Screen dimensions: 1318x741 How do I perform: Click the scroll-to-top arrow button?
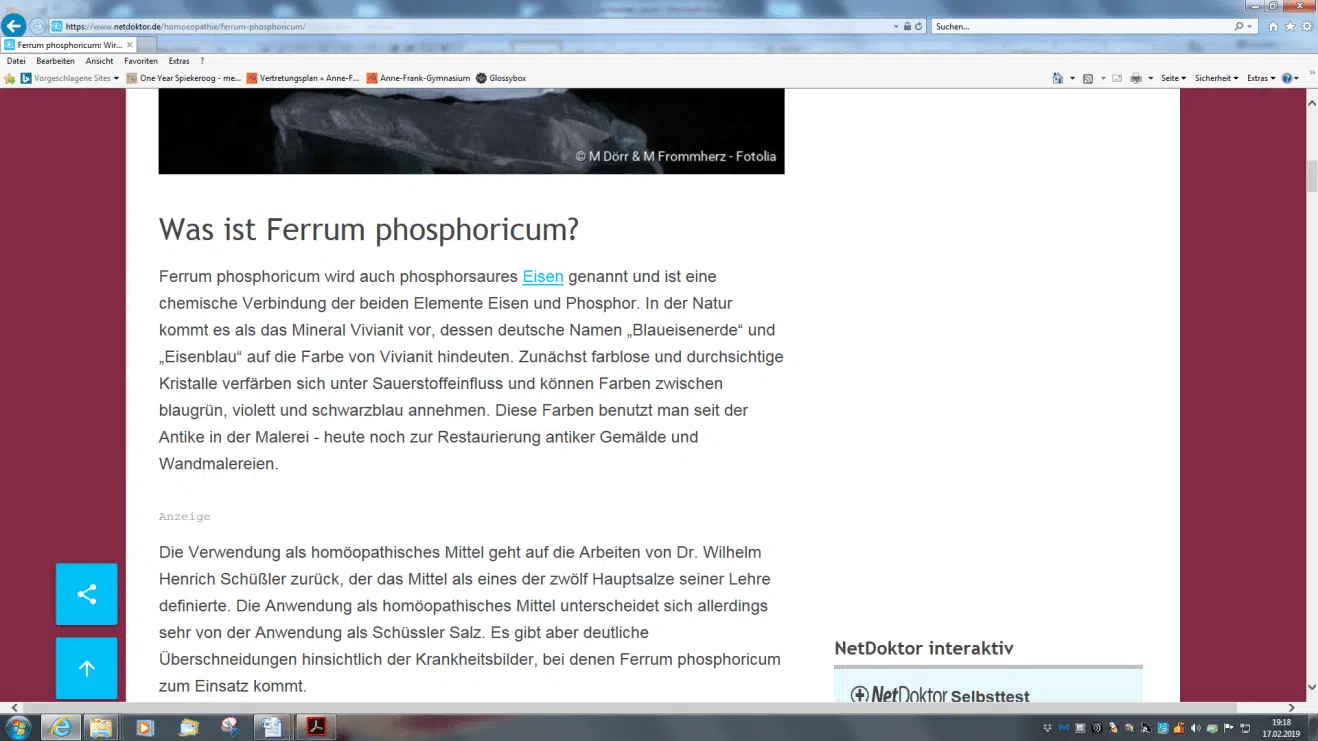pos(87,668)
